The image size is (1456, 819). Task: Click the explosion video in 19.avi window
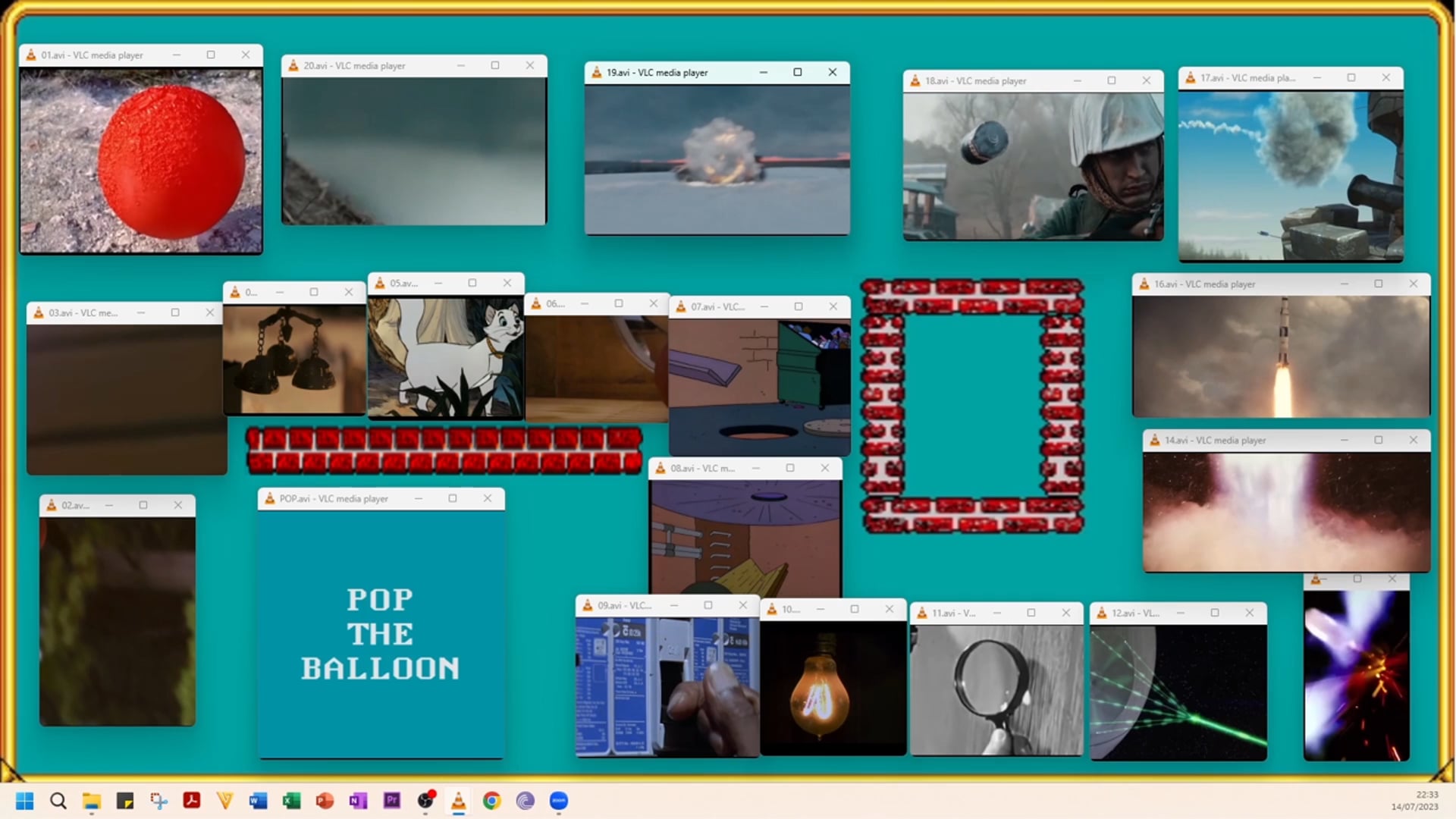point(717,159)
